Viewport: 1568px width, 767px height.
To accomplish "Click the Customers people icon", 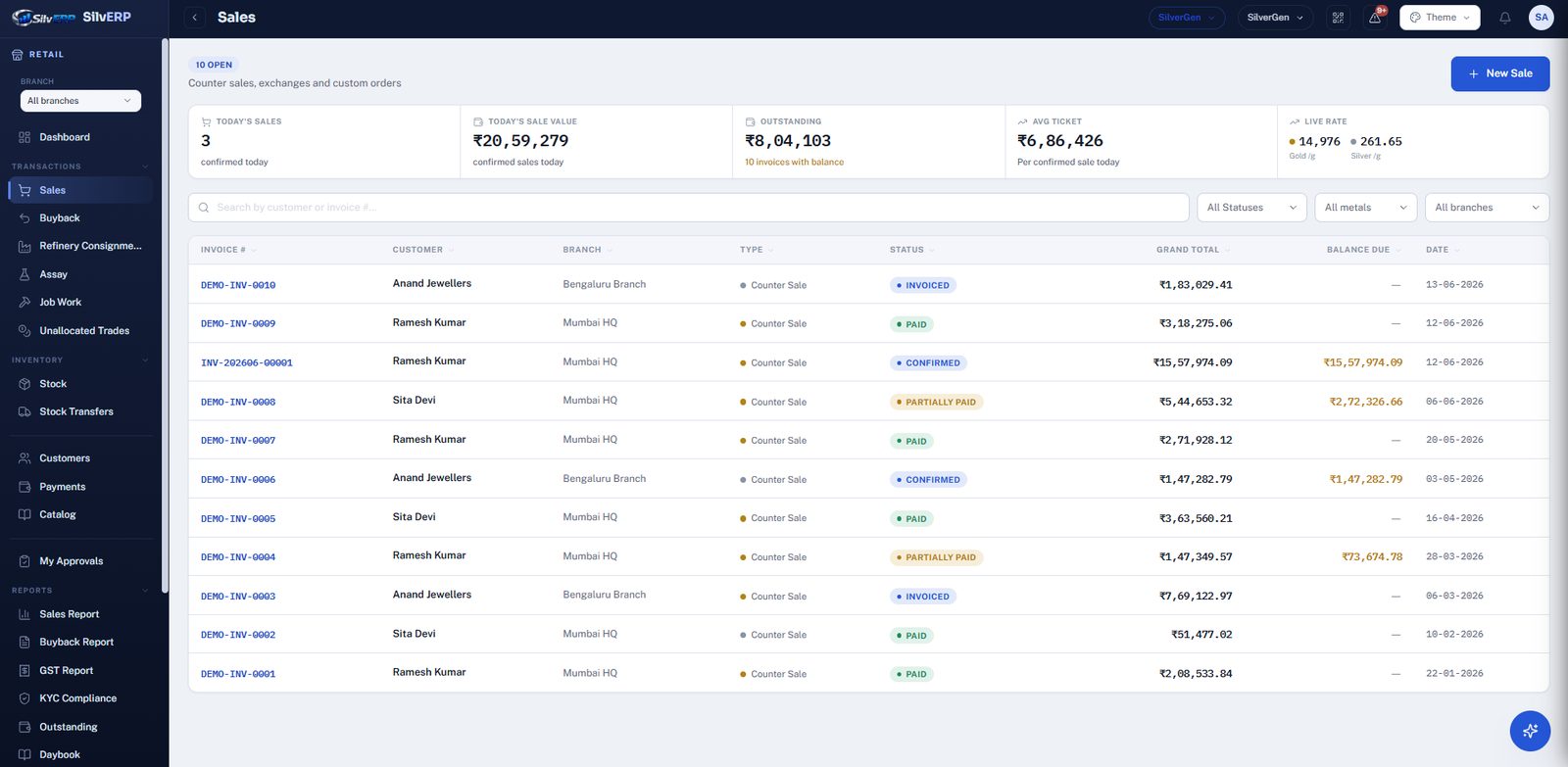I will [x=24, y=458].
